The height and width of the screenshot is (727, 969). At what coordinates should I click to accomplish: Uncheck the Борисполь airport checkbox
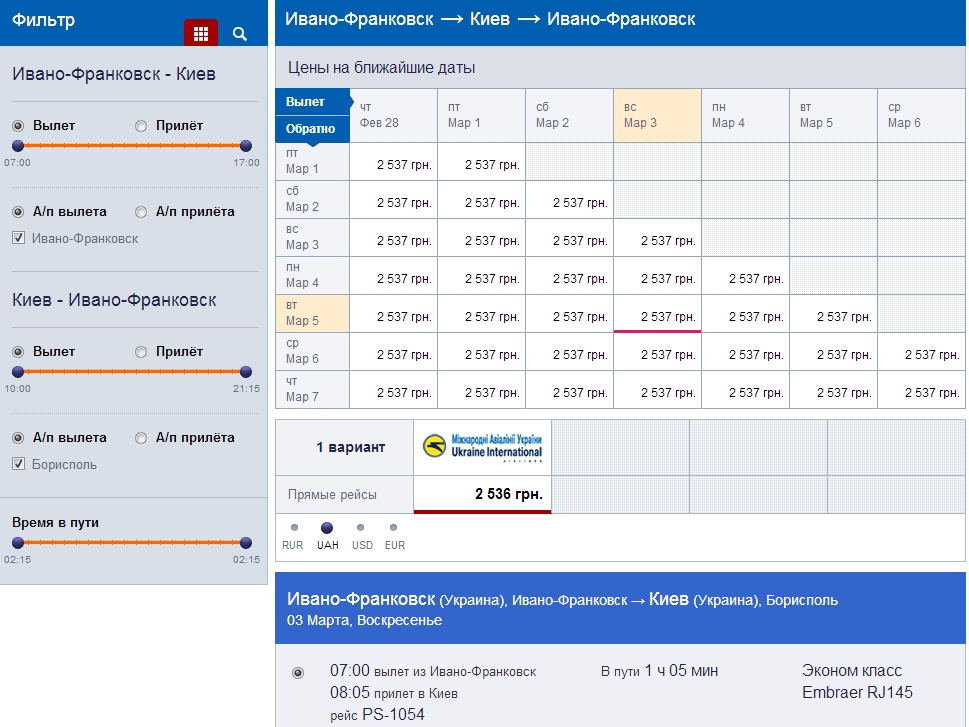[x=18, y=464]
